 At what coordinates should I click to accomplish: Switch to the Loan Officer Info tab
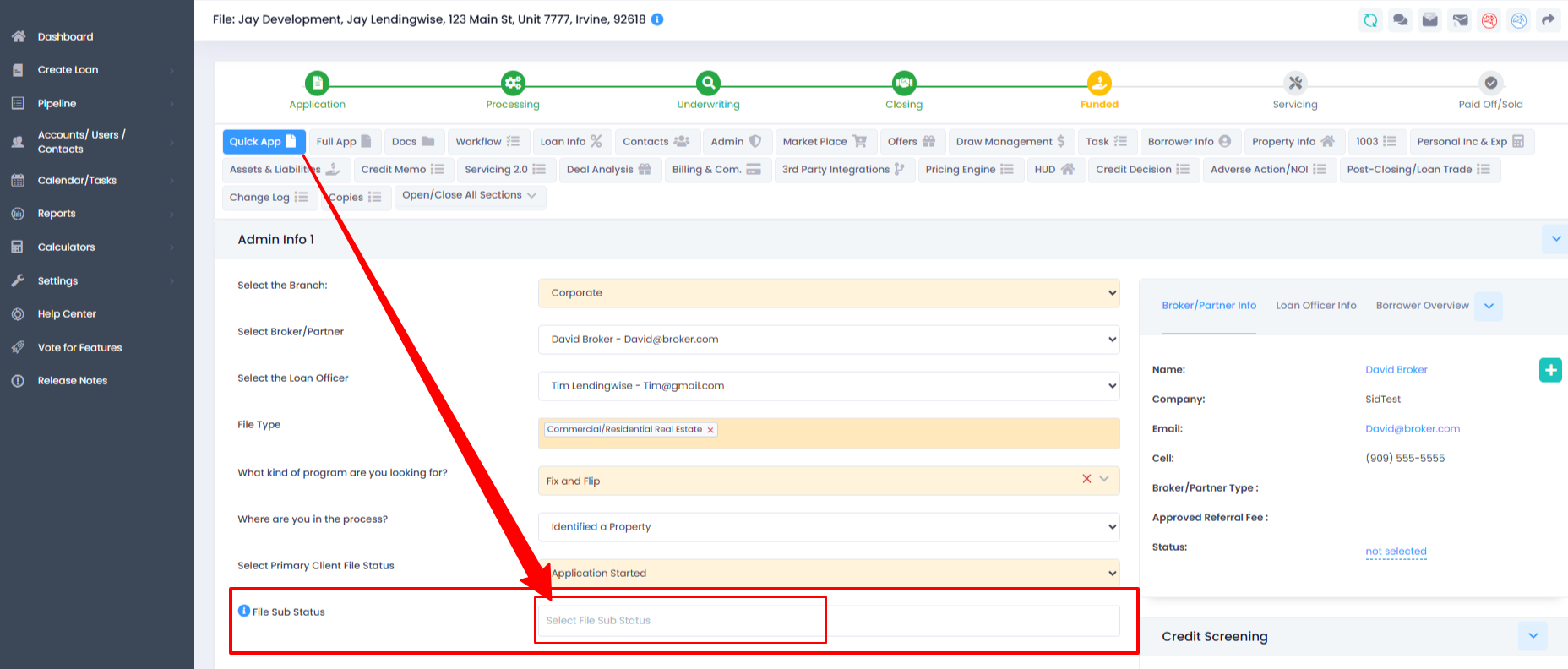pyautogui.click(x=1315, y=306)
